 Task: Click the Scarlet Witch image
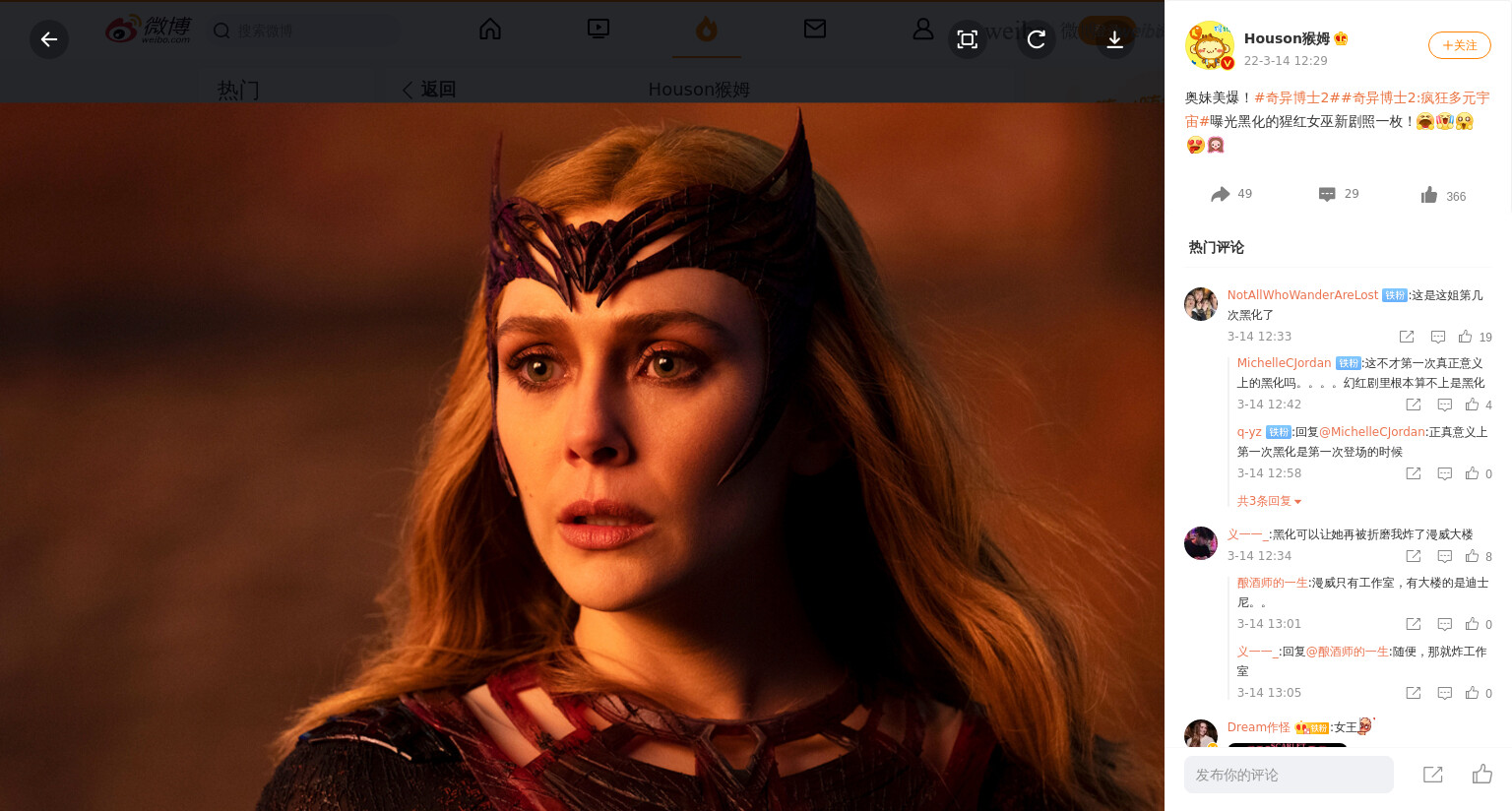[582, 457]
